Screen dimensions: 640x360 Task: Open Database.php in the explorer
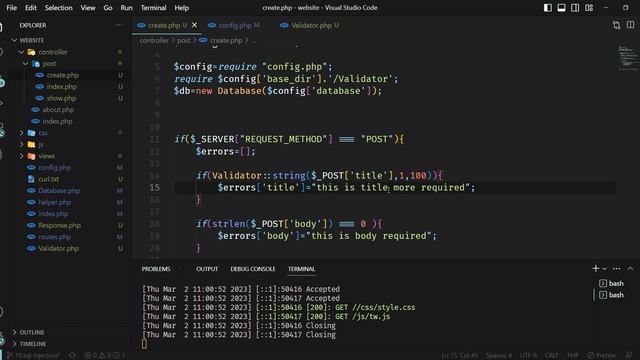click(x=59, y=191)
